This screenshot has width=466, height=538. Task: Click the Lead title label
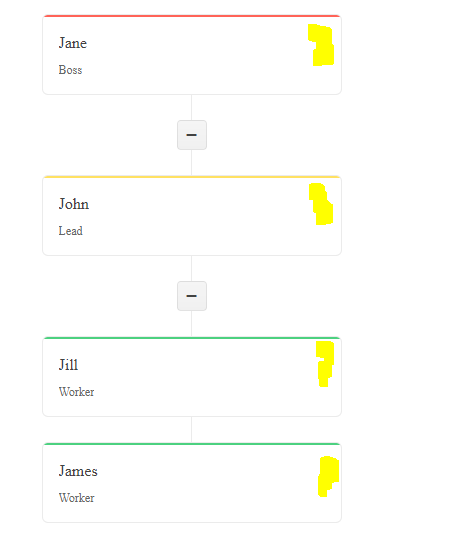coord(71,231)
